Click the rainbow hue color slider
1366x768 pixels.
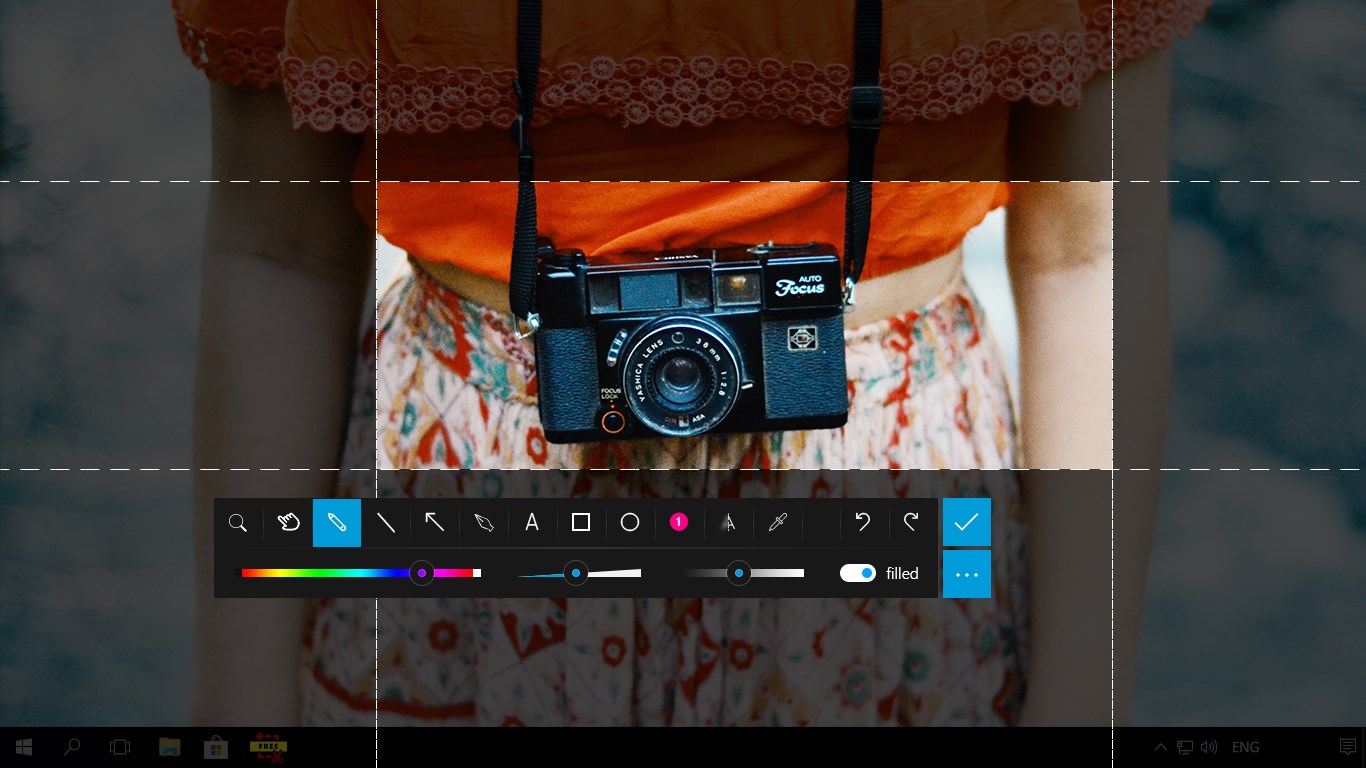357,573
